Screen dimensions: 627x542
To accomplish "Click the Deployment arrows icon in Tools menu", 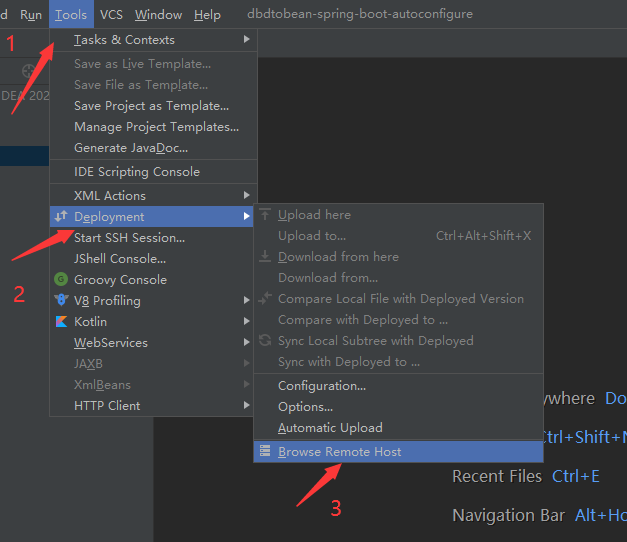I will (62, 217).
